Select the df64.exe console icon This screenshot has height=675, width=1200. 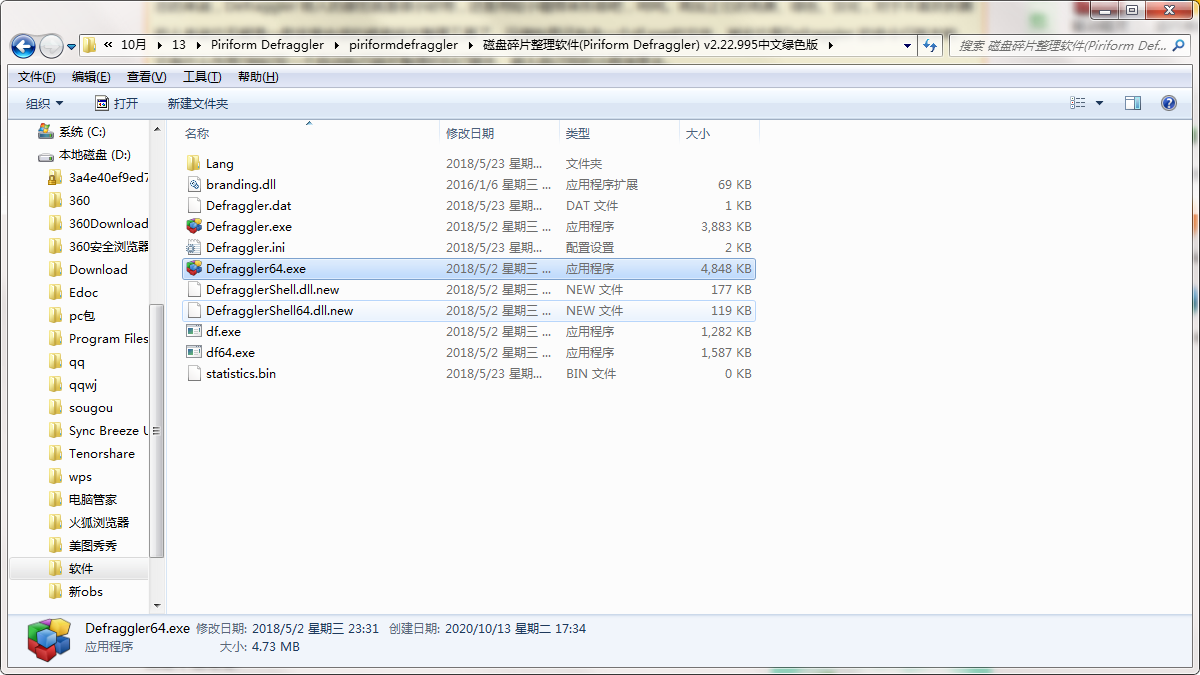click(194, 353)
